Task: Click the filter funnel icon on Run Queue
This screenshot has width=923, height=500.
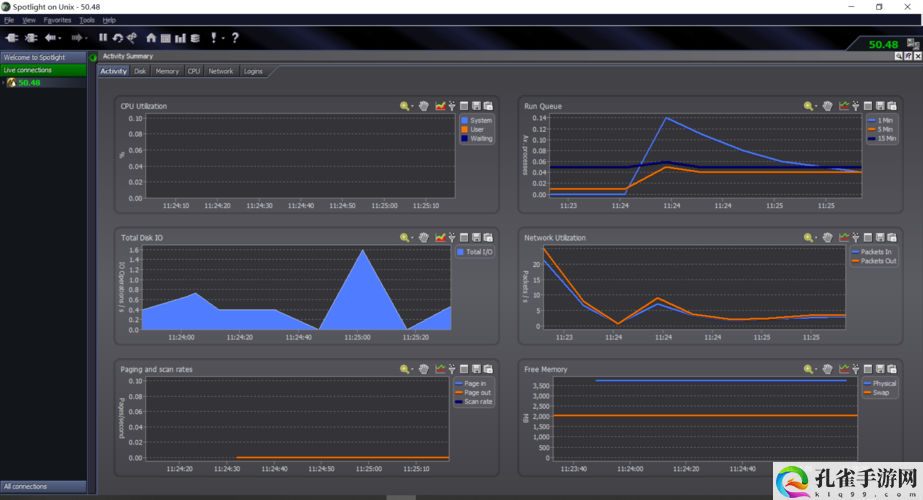Action: click(x=856, y=106)
